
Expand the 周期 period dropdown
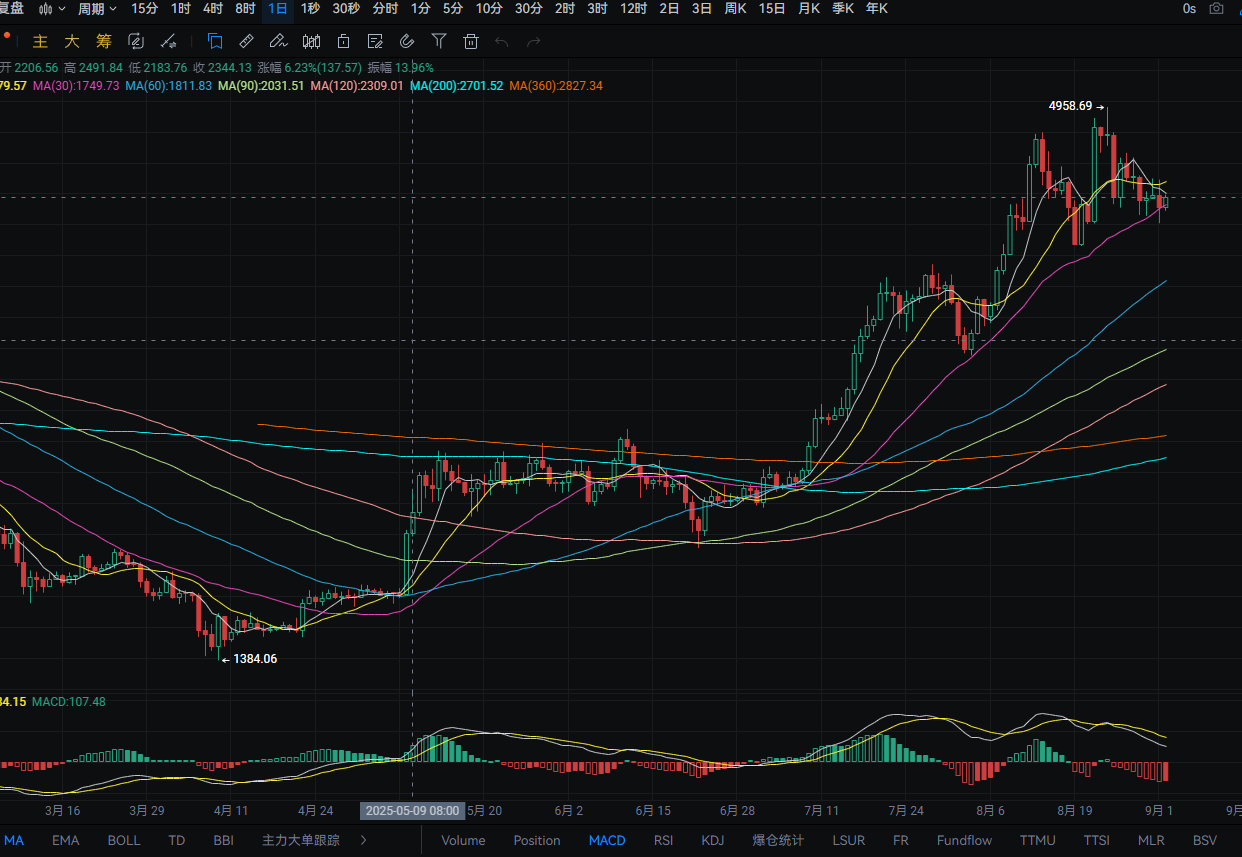(x=97, y=8)
